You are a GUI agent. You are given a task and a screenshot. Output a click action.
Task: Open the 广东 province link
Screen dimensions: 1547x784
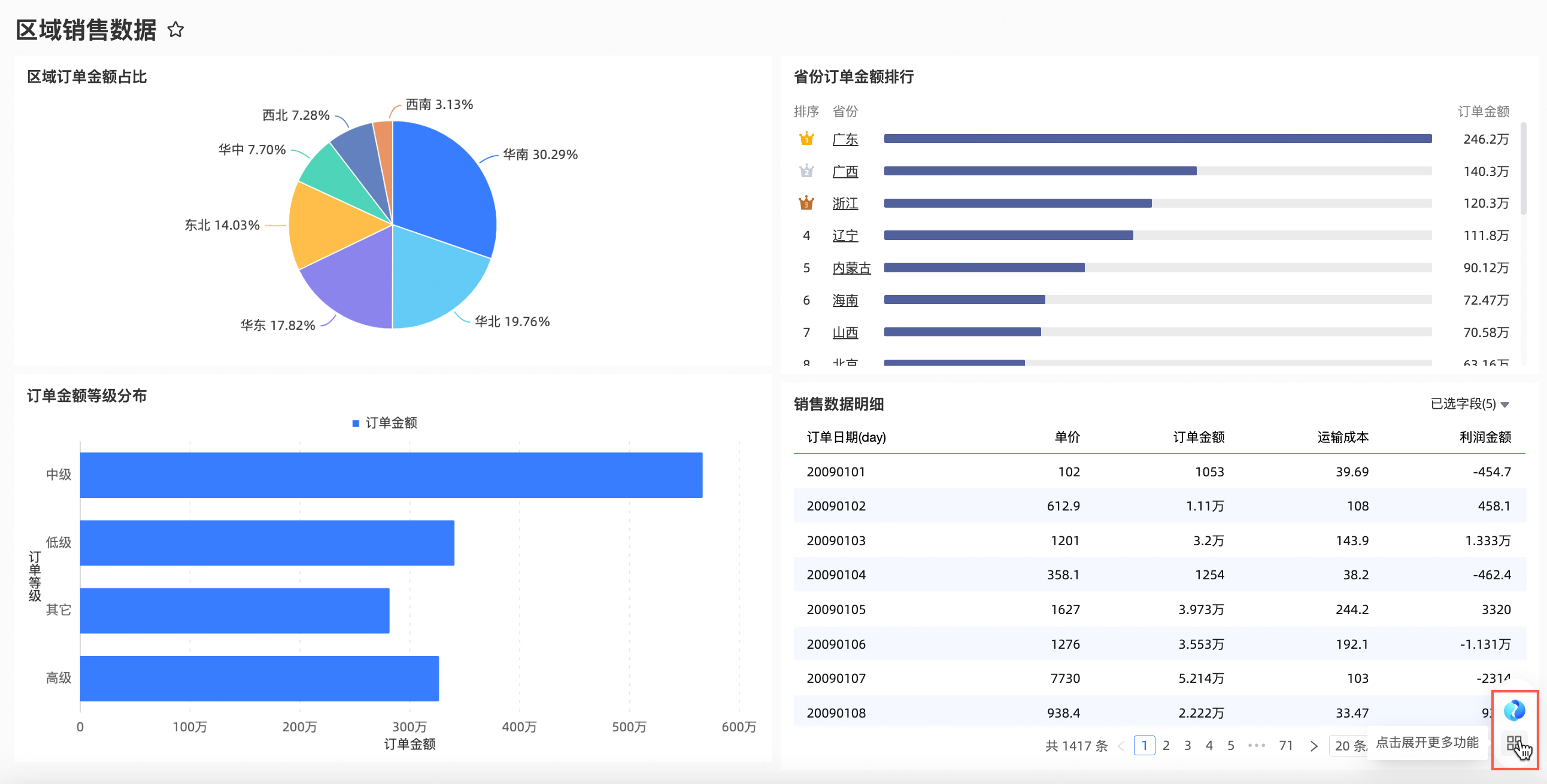tap(844, 139)
